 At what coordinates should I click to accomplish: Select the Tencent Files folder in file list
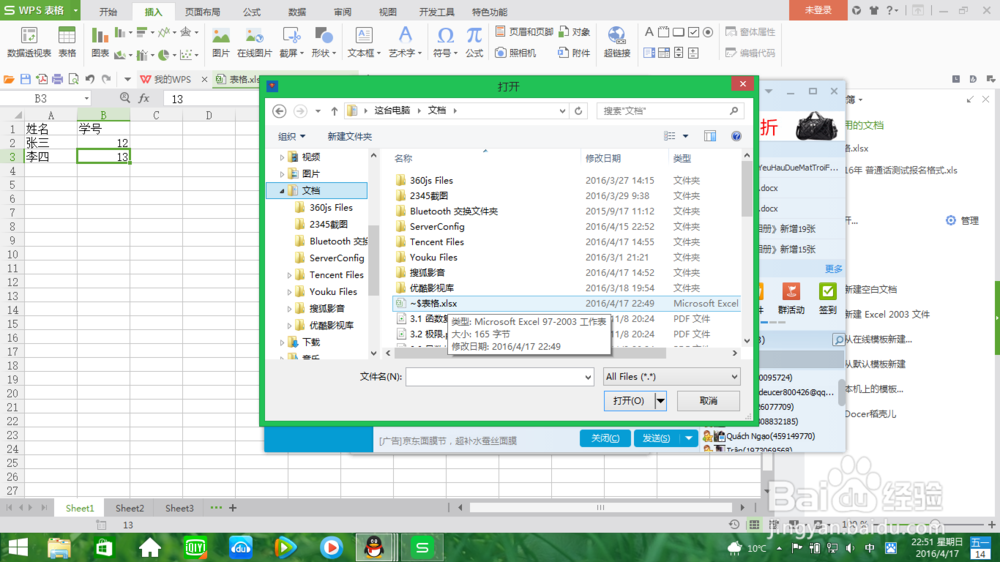437,242
